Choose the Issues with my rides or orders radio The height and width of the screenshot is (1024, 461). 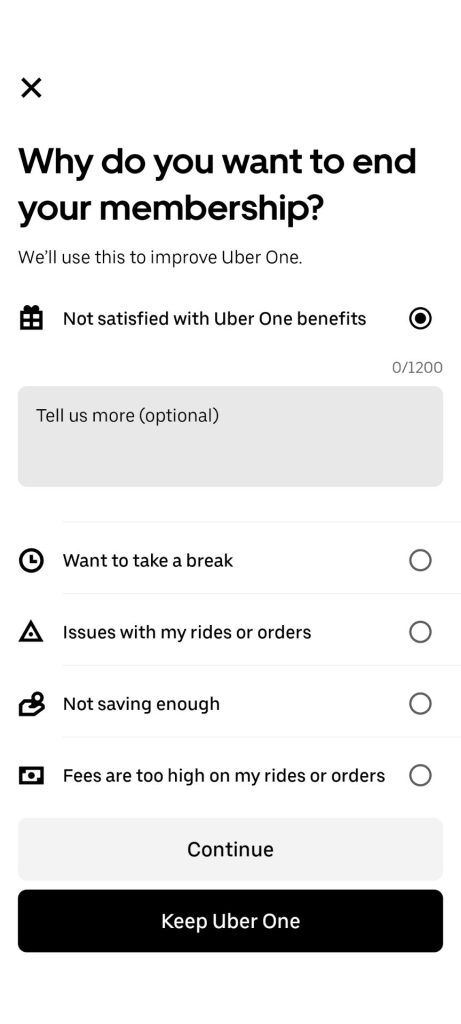click(420, 632)
